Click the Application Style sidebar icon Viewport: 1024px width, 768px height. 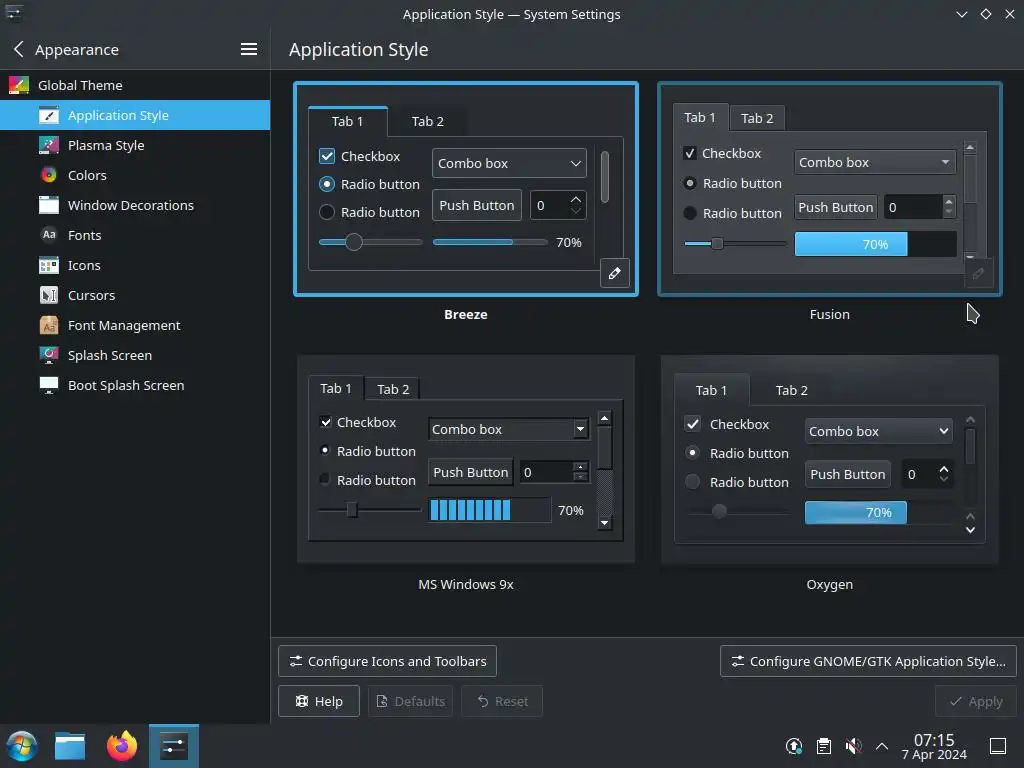click(x=49, y=115)
